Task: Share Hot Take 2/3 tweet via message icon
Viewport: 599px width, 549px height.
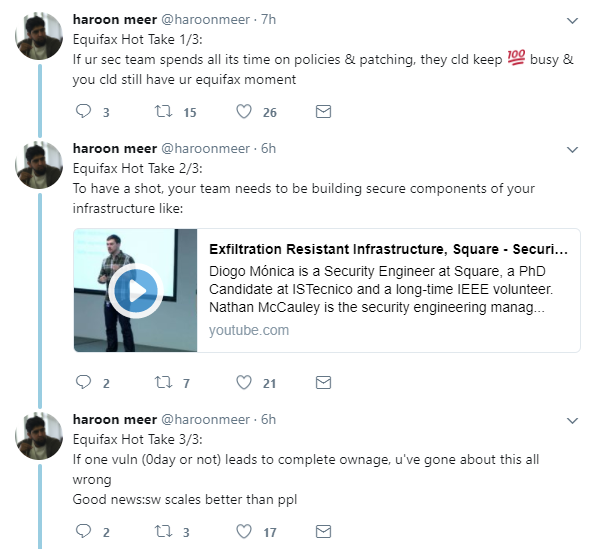Action: click(323, 382)
